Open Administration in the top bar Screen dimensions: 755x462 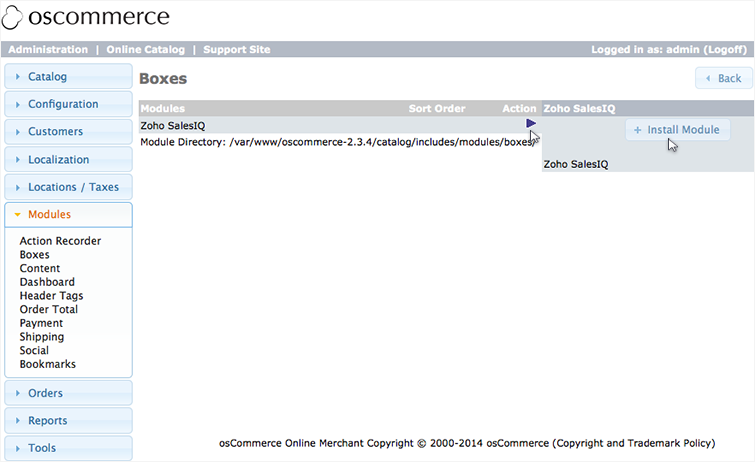tap(48, 50)
